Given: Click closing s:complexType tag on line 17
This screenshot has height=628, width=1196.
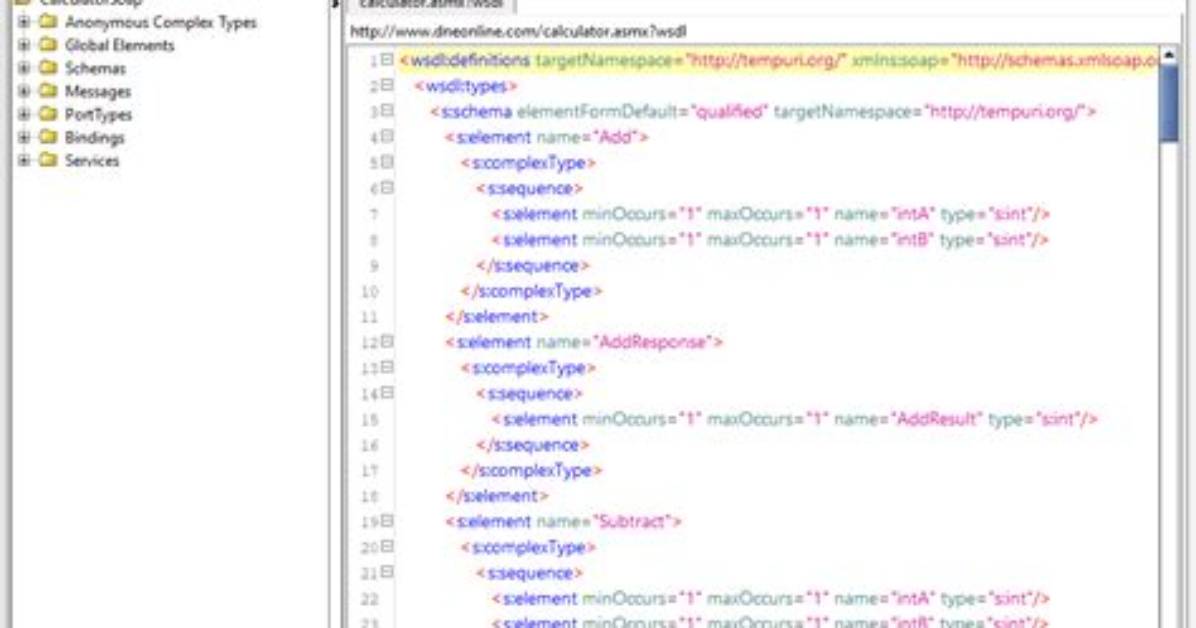Looking at the screenshot, I should coord(532,471).
